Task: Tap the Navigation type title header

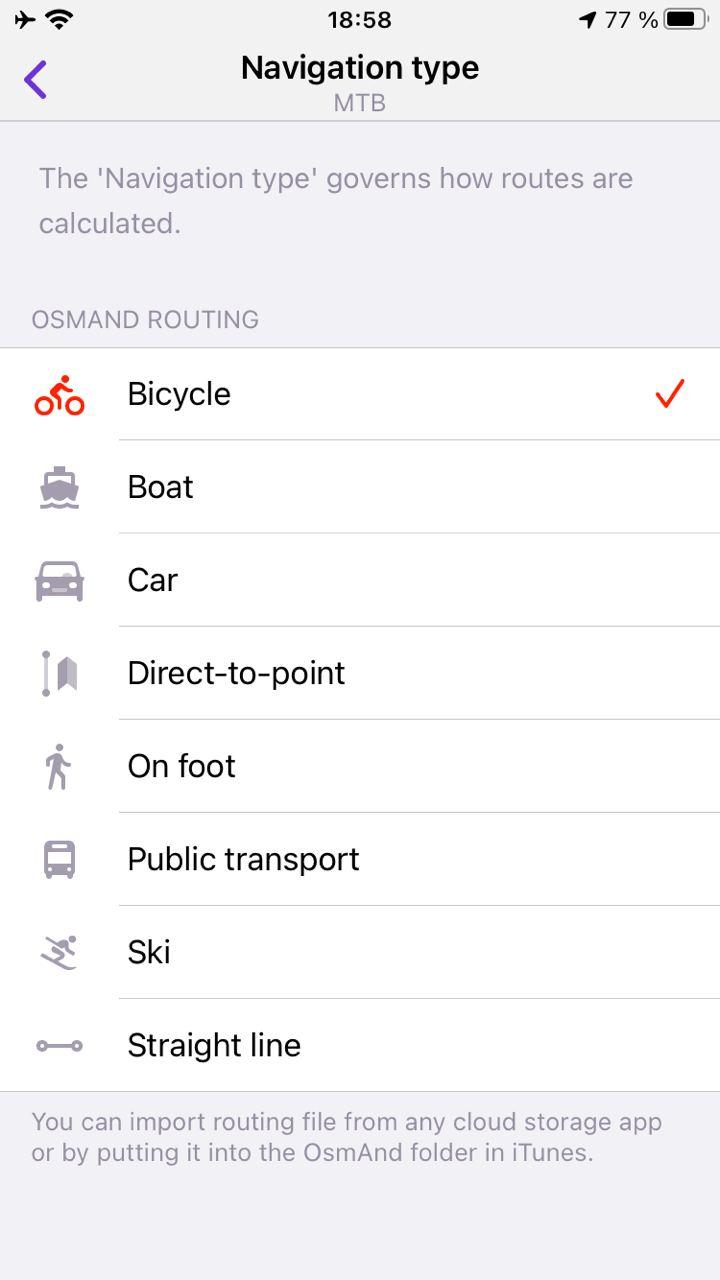Action: click(360, 68)
